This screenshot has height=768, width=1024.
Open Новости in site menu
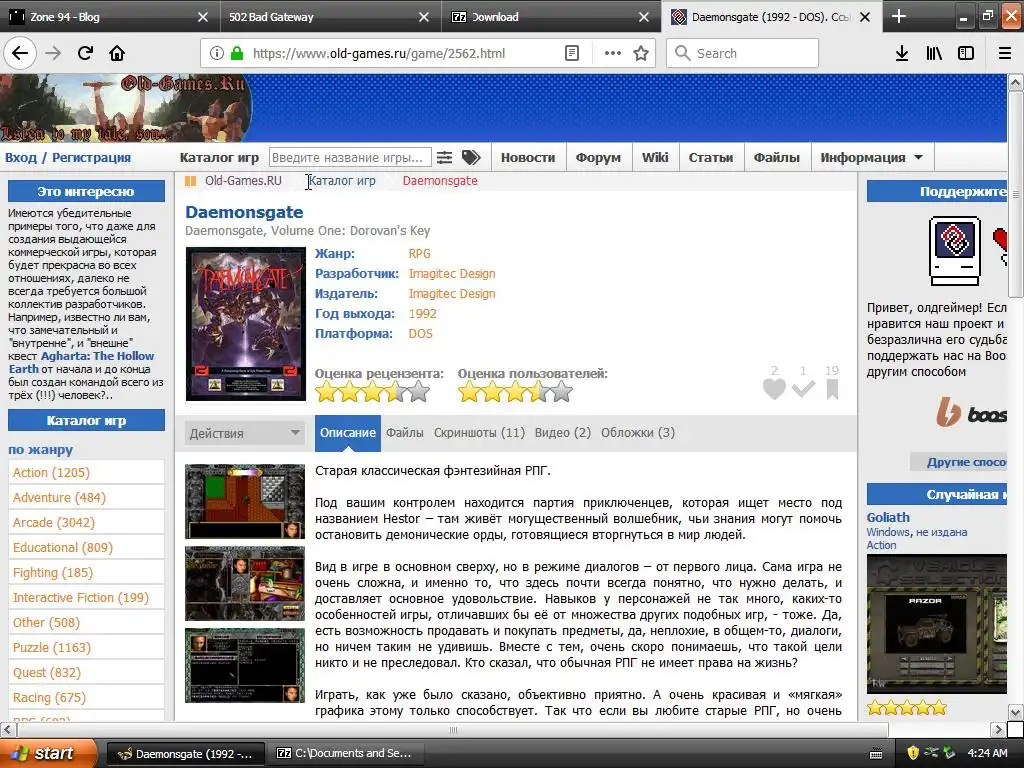528,157
